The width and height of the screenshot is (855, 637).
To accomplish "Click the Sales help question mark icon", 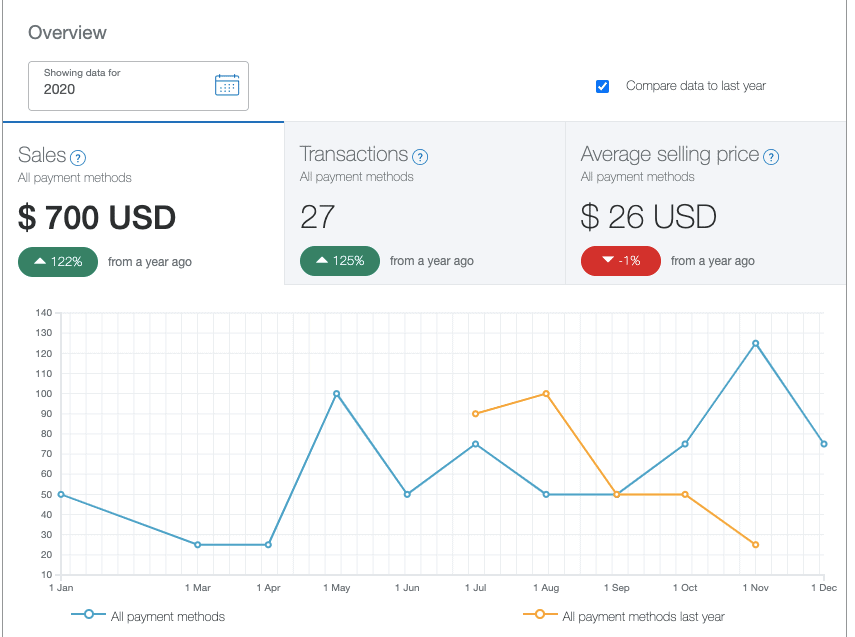I will (x=78, y=158).
